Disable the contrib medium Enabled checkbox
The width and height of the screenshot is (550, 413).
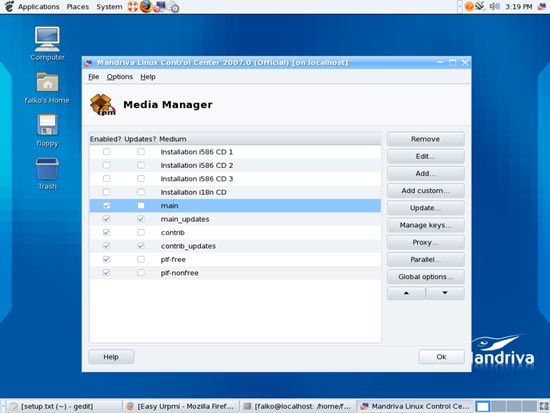click(106, 232)
